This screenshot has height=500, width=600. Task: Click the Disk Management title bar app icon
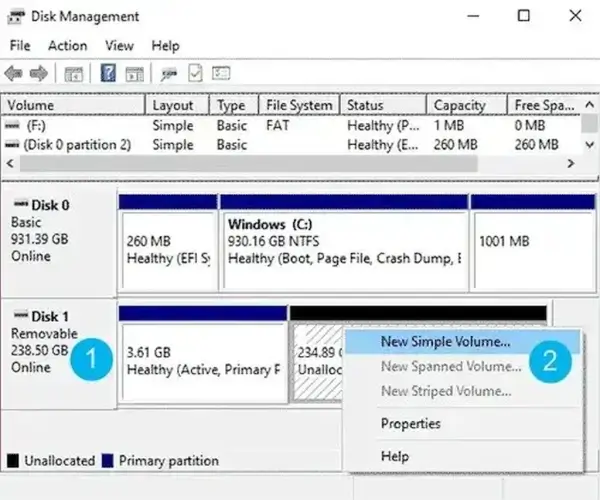click(16, 16)
